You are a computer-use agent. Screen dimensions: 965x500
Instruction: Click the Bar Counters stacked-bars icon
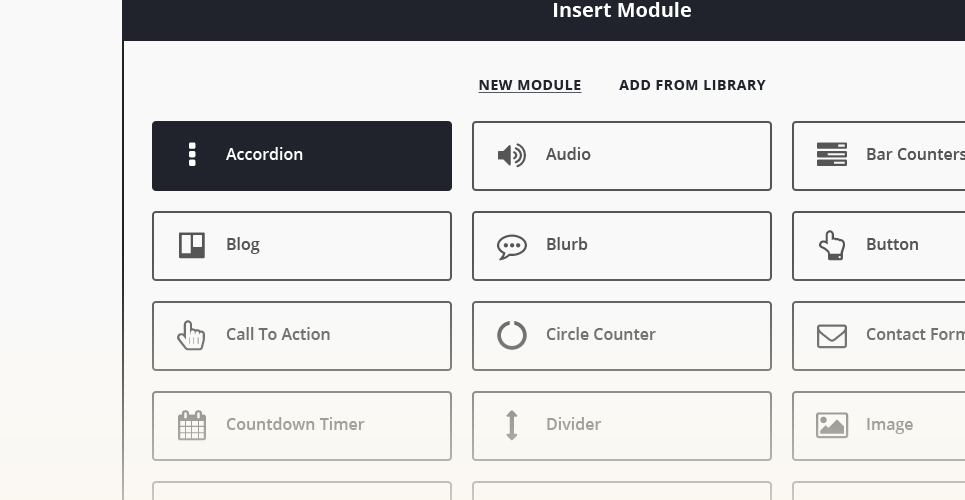(x=831, y=155)
